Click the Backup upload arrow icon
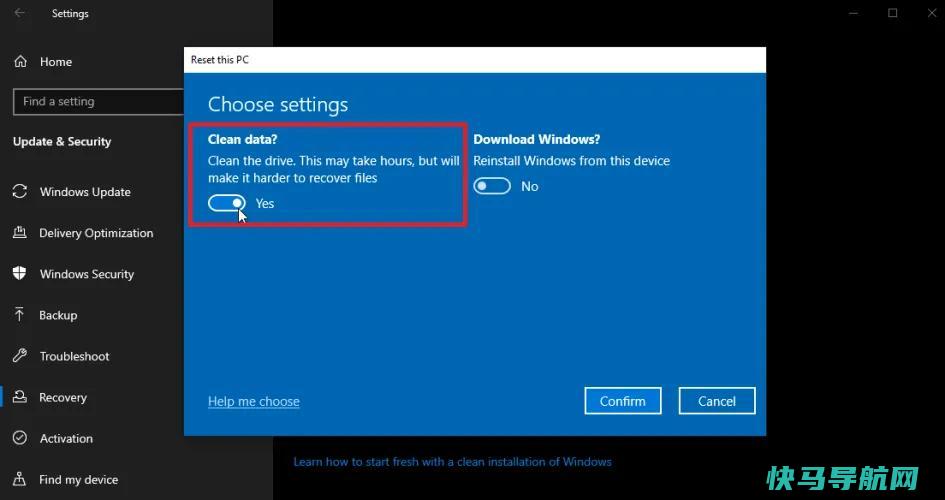945x500 pixels. coord(20,314)
